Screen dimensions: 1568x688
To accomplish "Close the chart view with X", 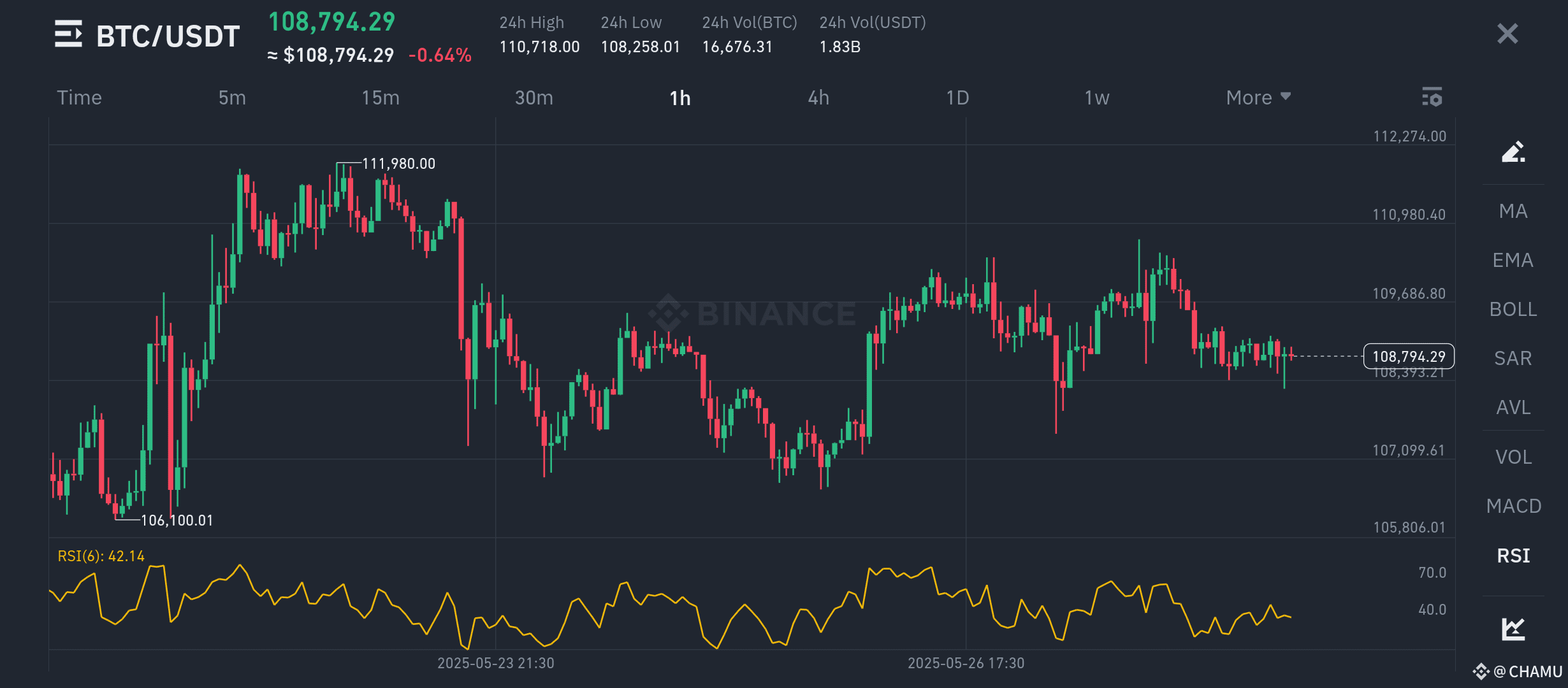I will [x=1507, y=33].
